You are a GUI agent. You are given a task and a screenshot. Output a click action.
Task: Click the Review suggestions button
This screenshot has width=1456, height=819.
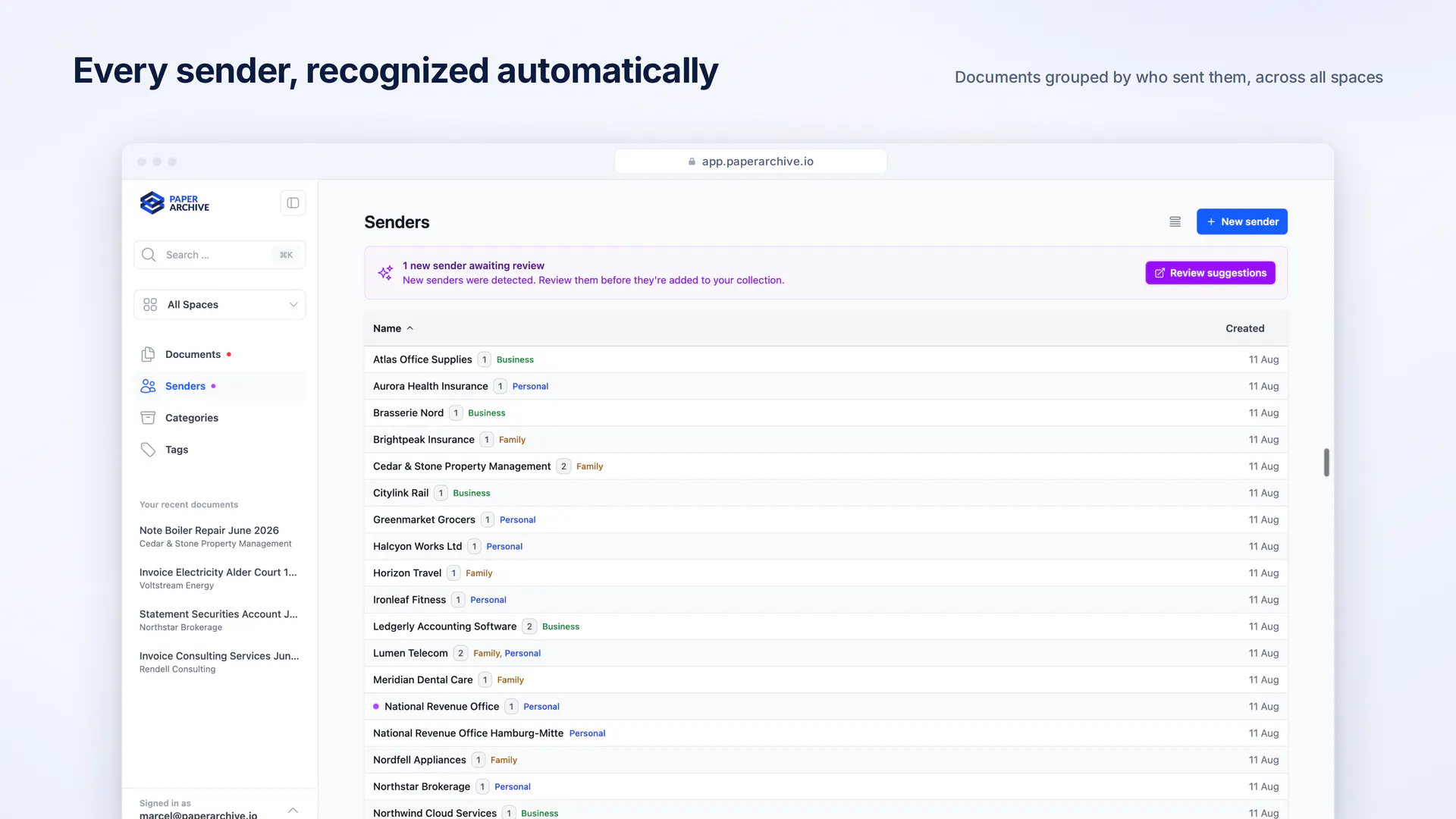1210,273
